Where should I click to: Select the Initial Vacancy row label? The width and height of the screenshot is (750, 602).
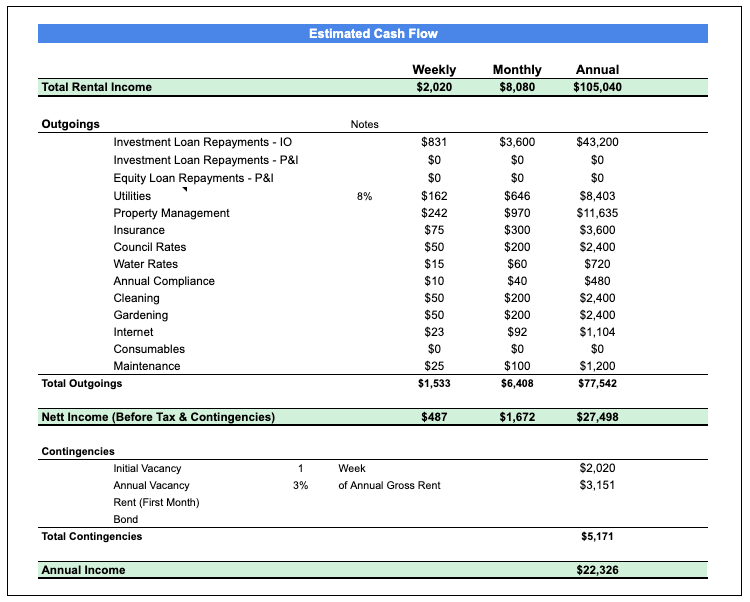tap(147, 469)
